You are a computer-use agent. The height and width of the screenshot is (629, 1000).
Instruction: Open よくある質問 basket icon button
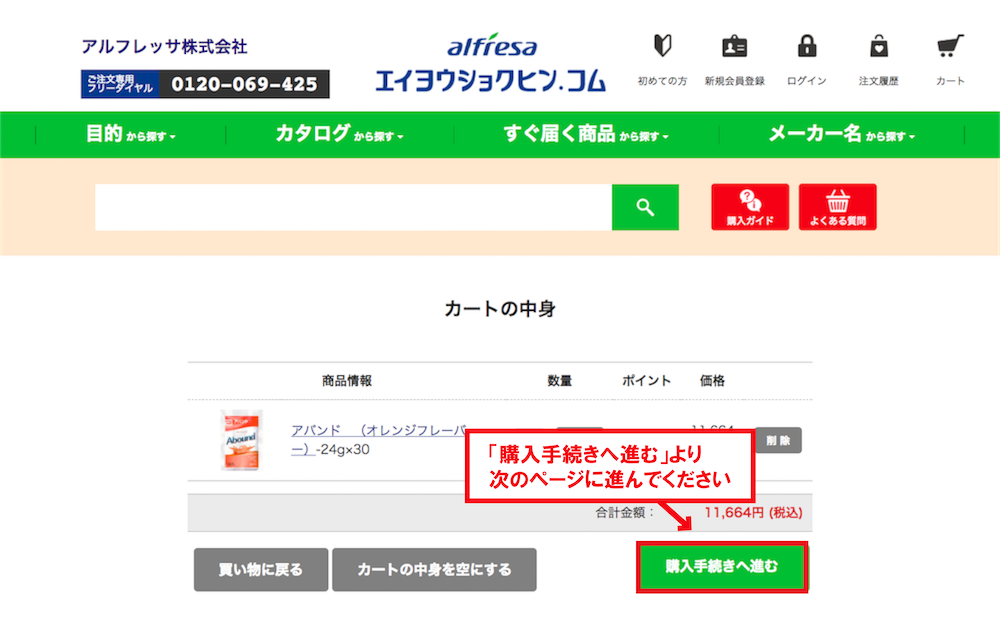tap(837, 207)
